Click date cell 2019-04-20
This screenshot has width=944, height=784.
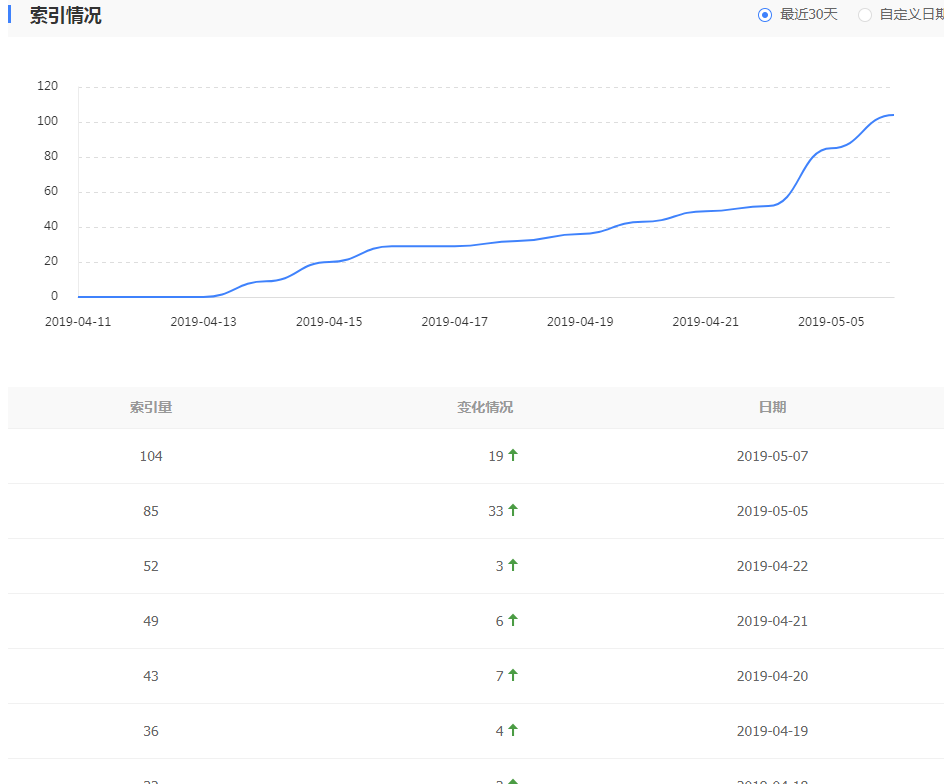(772, 676)
